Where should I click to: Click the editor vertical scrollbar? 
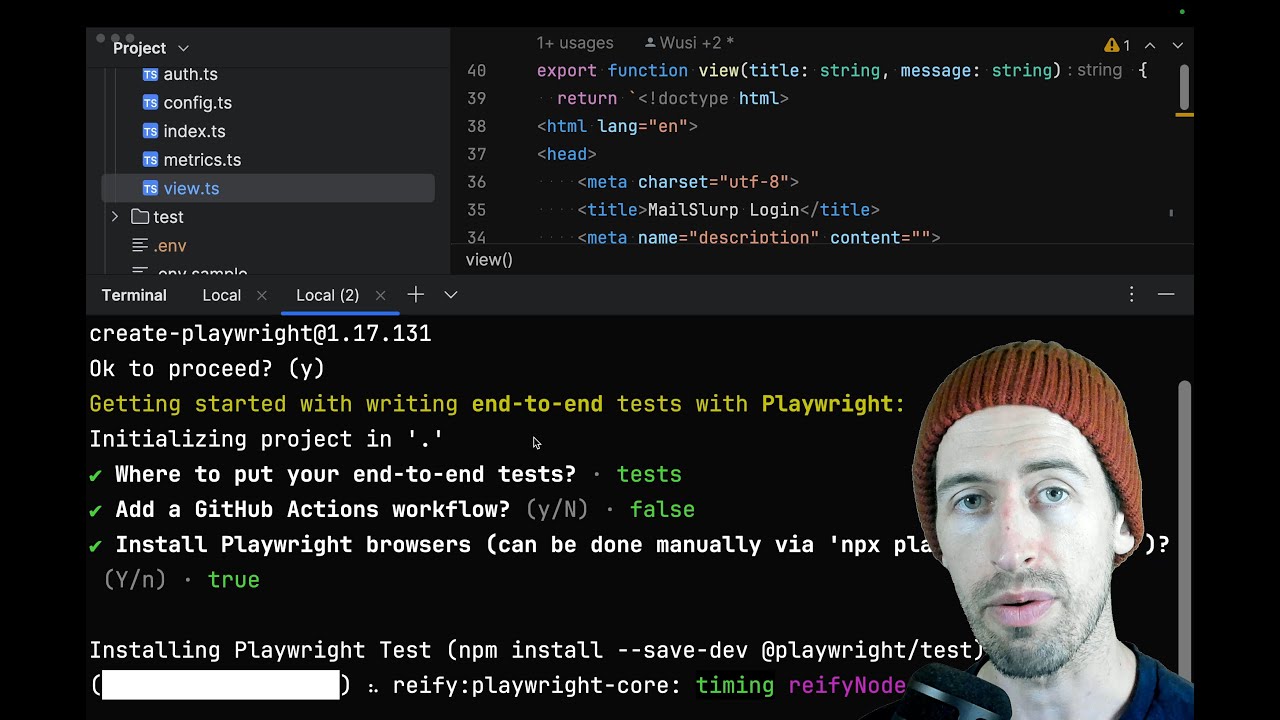1184,88
